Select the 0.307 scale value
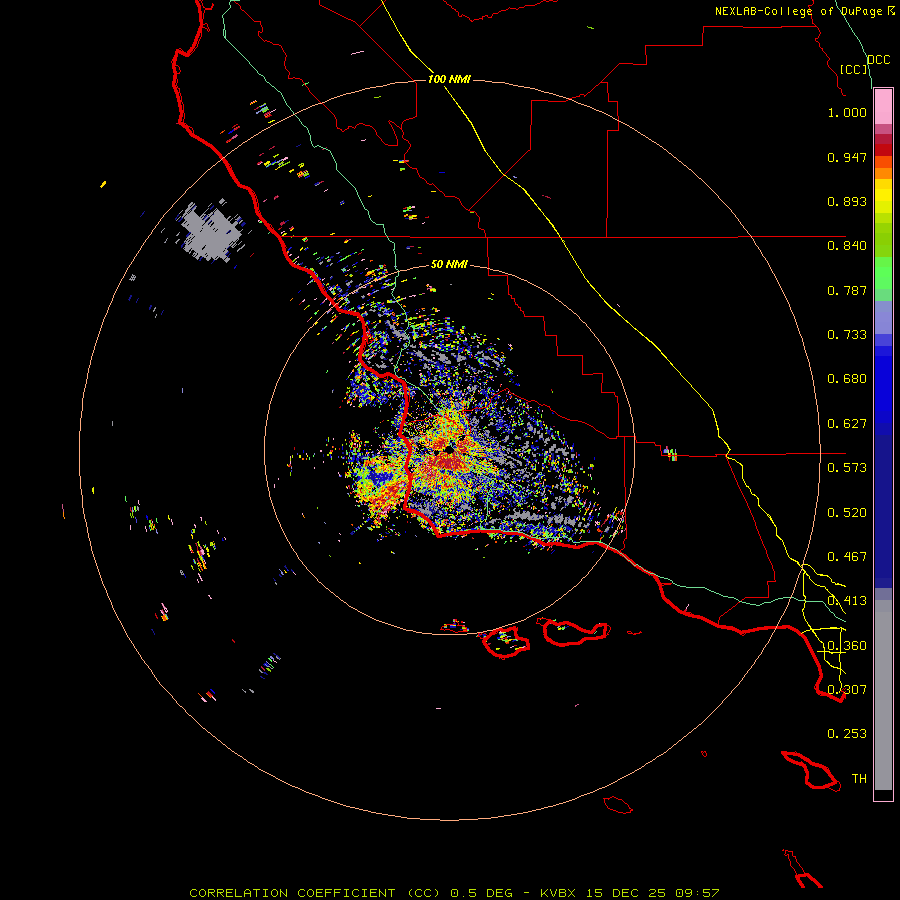Viewport: 900px width, 900px height. click(847, 690)
